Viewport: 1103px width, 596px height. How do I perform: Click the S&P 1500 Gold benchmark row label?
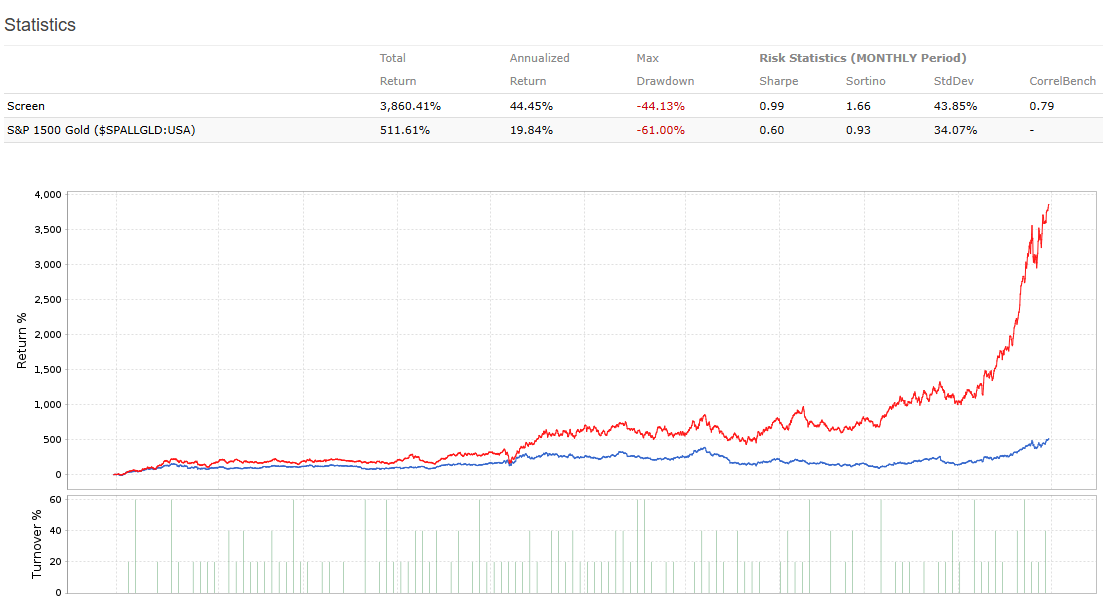pos(100,129)
